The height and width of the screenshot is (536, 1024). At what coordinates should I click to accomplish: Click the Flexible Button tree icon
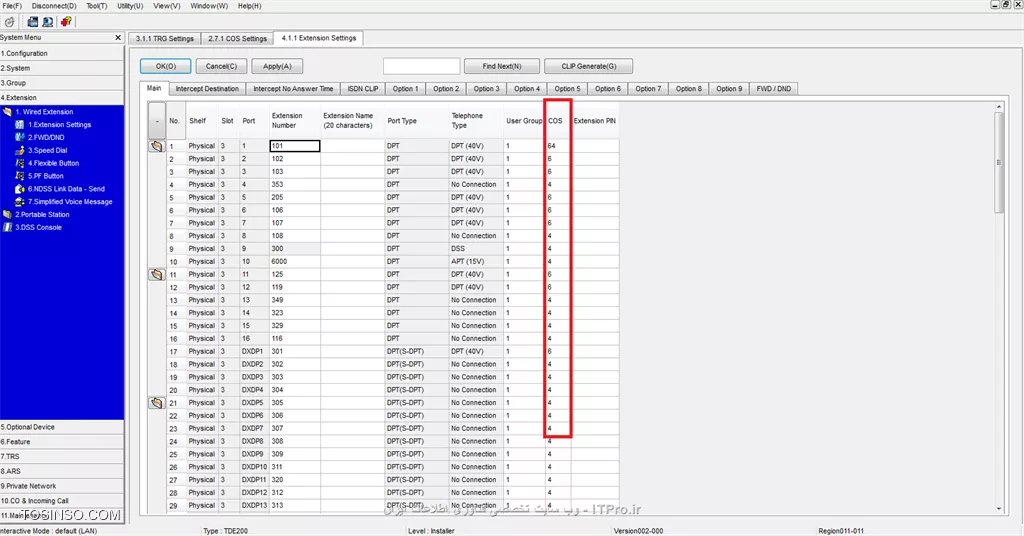(x=20, y=163)
